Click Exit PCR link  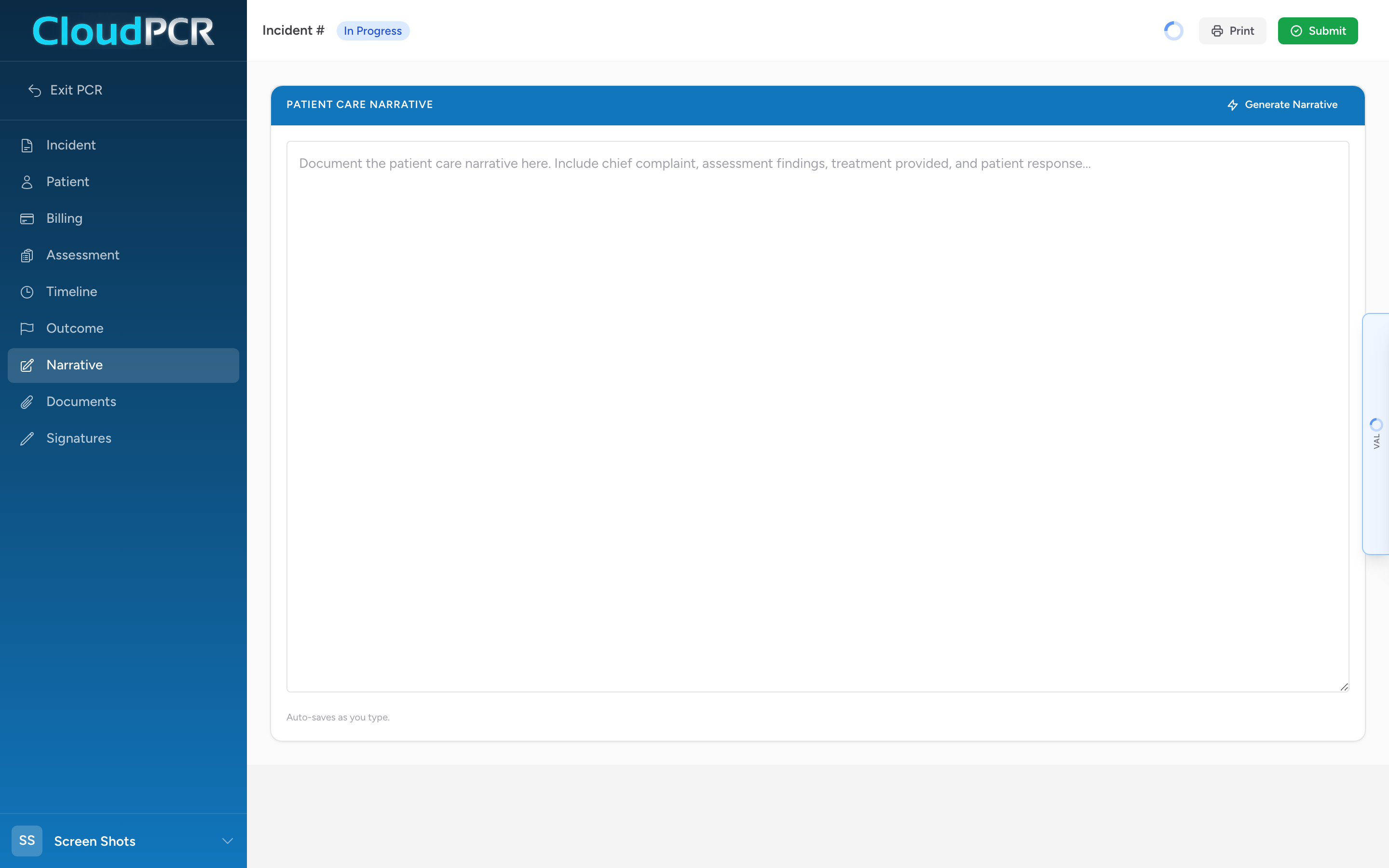(x=65, y=90)
